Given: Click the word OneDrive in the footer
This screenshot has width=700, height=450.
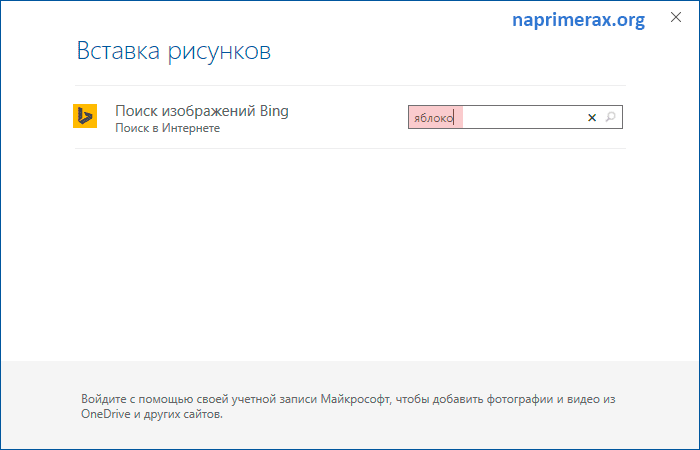Looking at the screenshot, I should pos(105,414).
